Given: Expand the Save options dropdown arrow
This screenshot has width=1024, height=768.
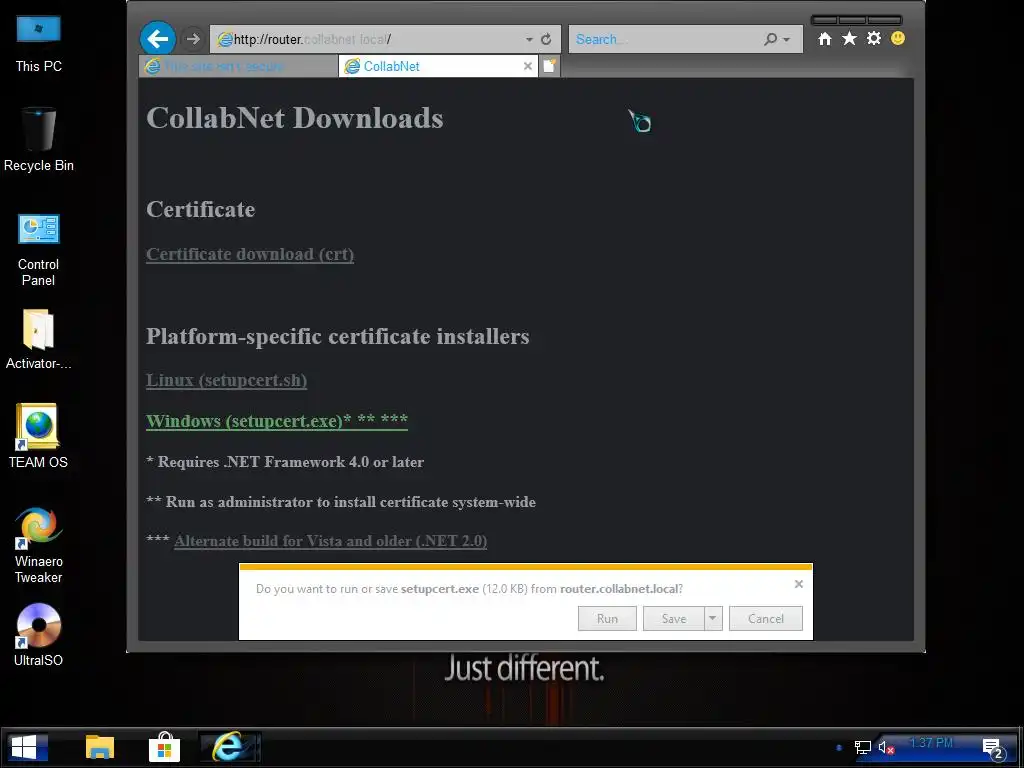Looking at the screenshot, I should tap(713, 618).
